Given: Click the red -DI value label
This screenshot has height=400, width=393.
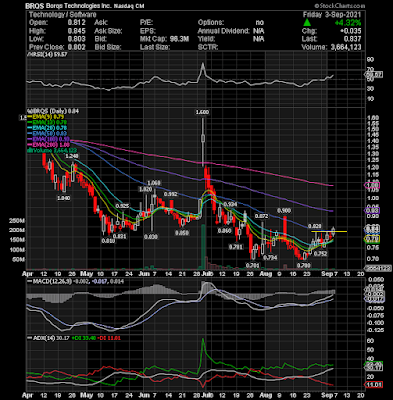Looking at the screenshot, I should pyautogui.click(x=109, y=338).
